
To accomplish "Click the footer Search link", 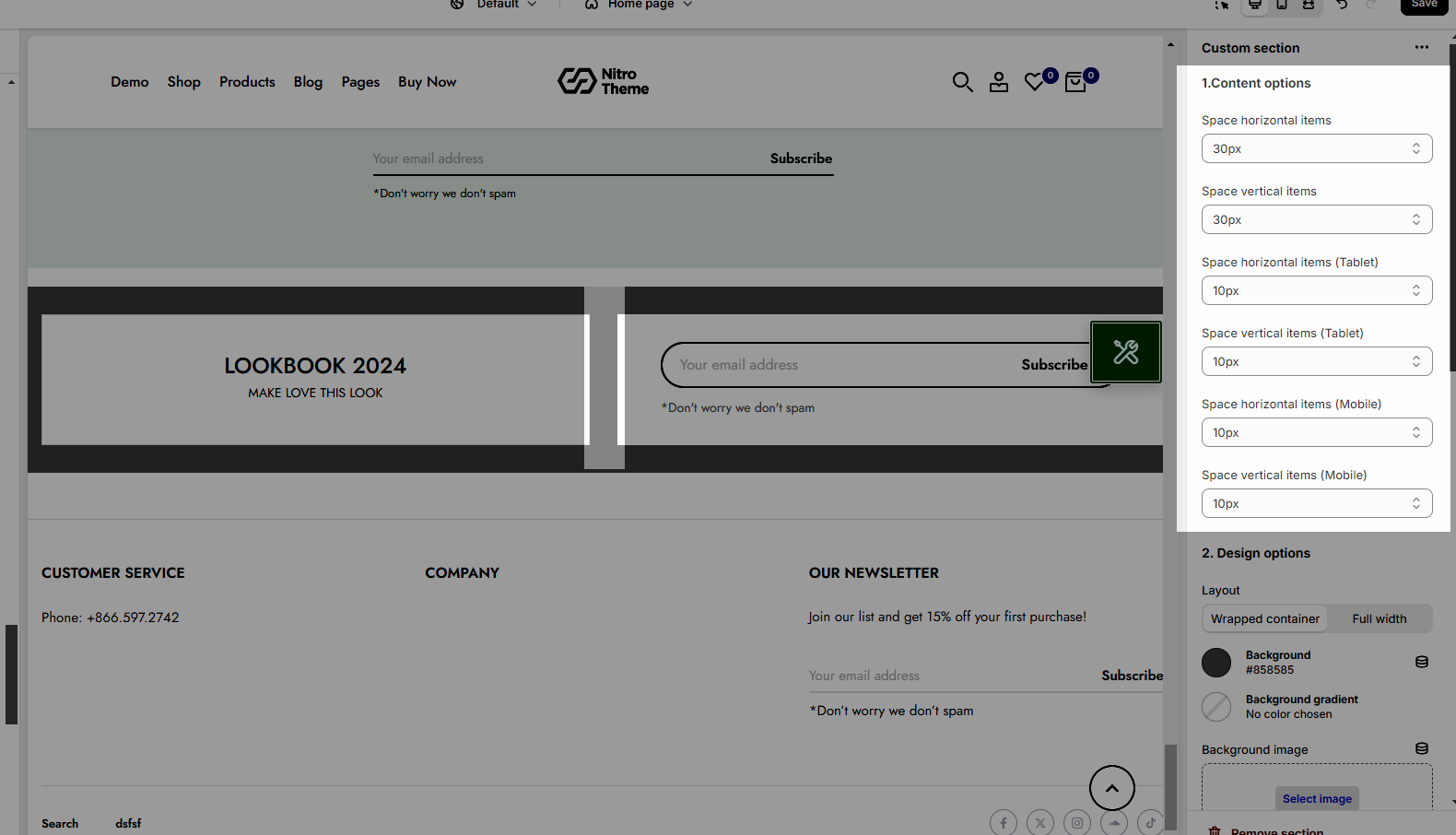I will pyautogui.click(x=60, y=824).
